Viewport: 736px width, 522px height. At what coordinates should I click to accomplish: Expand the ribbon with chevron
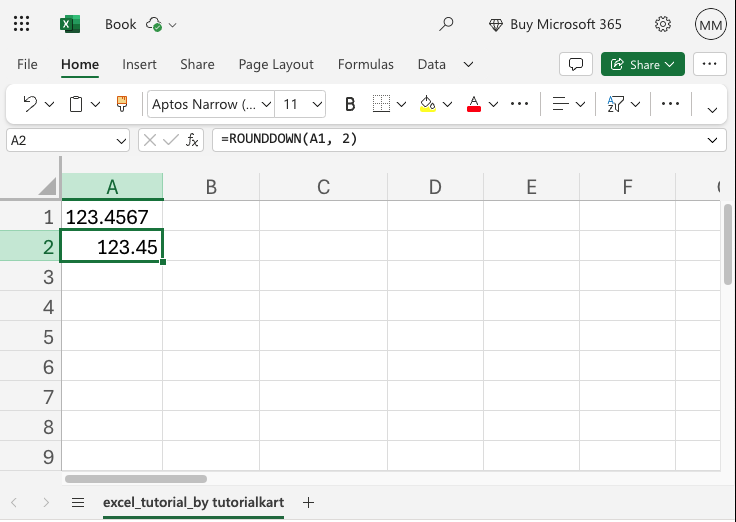[x=712, y=110]
